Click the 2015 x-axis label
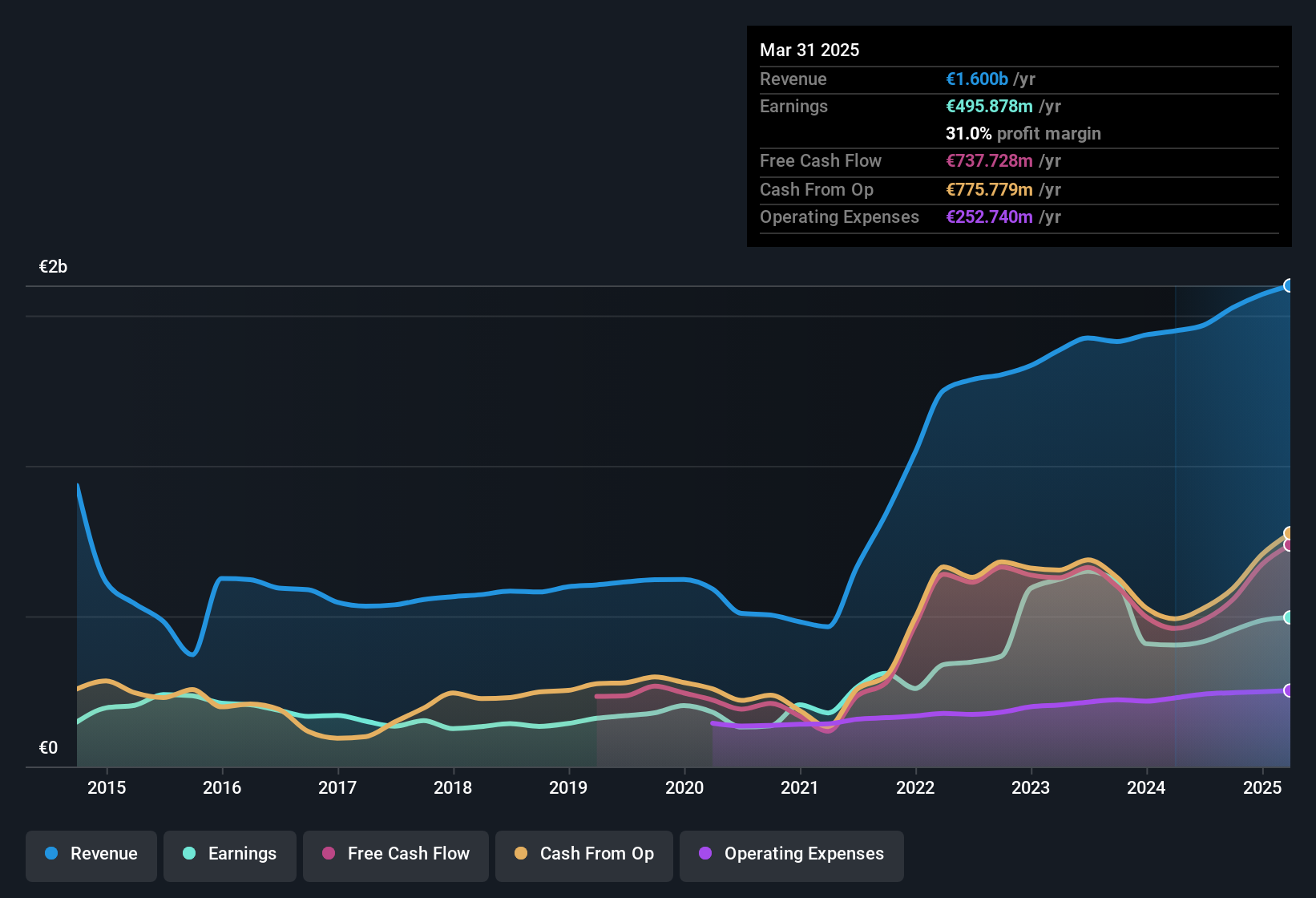 point(107,787)
